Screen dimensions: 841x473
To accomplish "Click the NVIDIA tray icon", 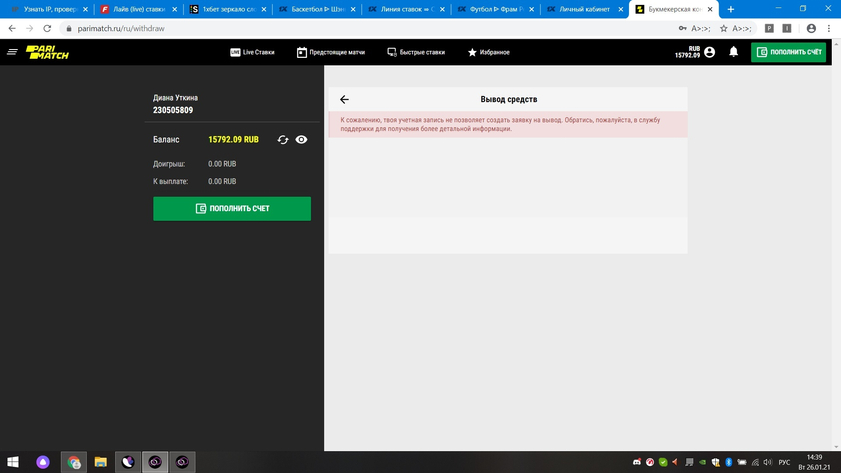I will coord(702,462).
